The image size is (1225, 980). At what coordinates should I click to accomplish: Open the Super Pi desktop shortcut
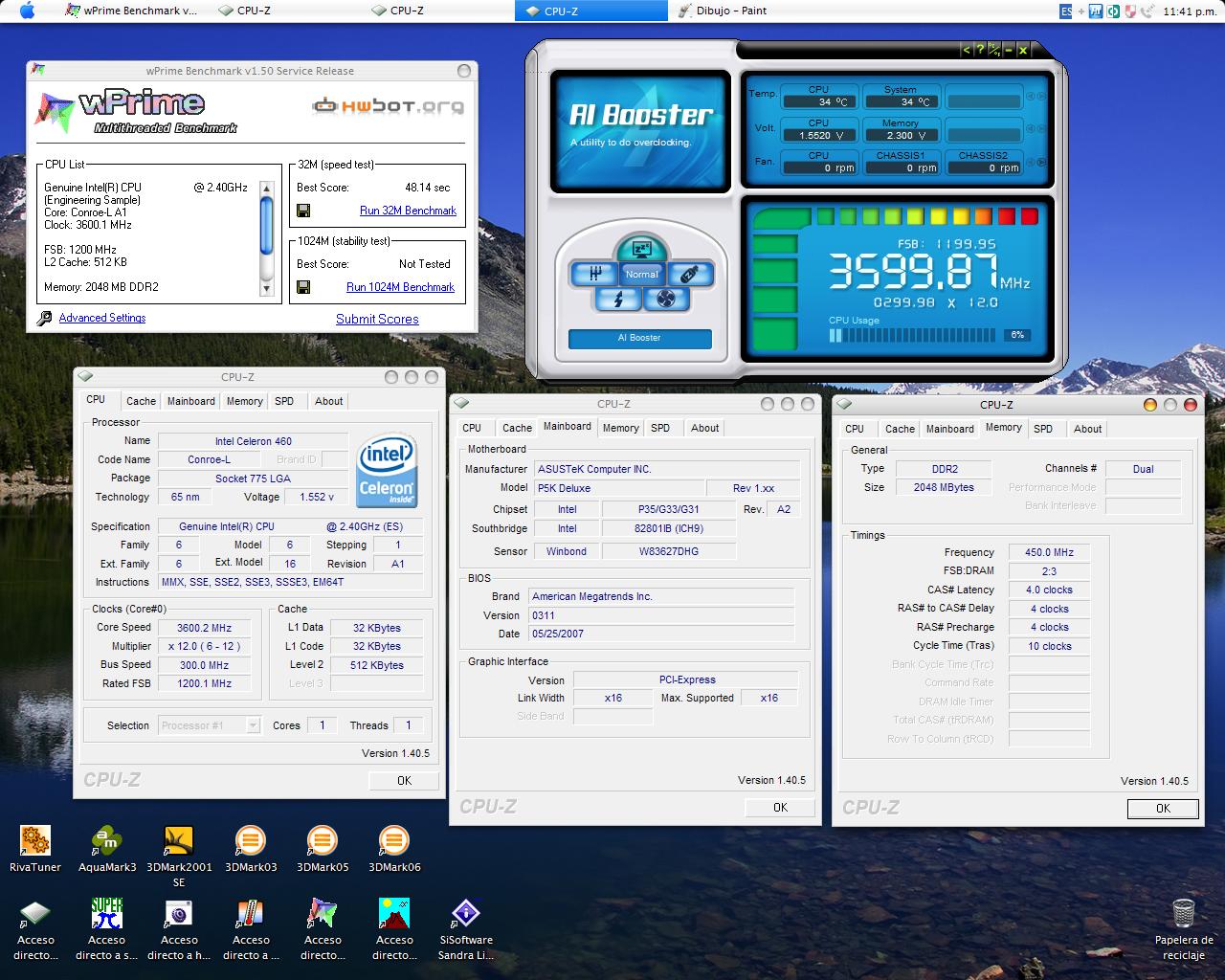(107, 928)
